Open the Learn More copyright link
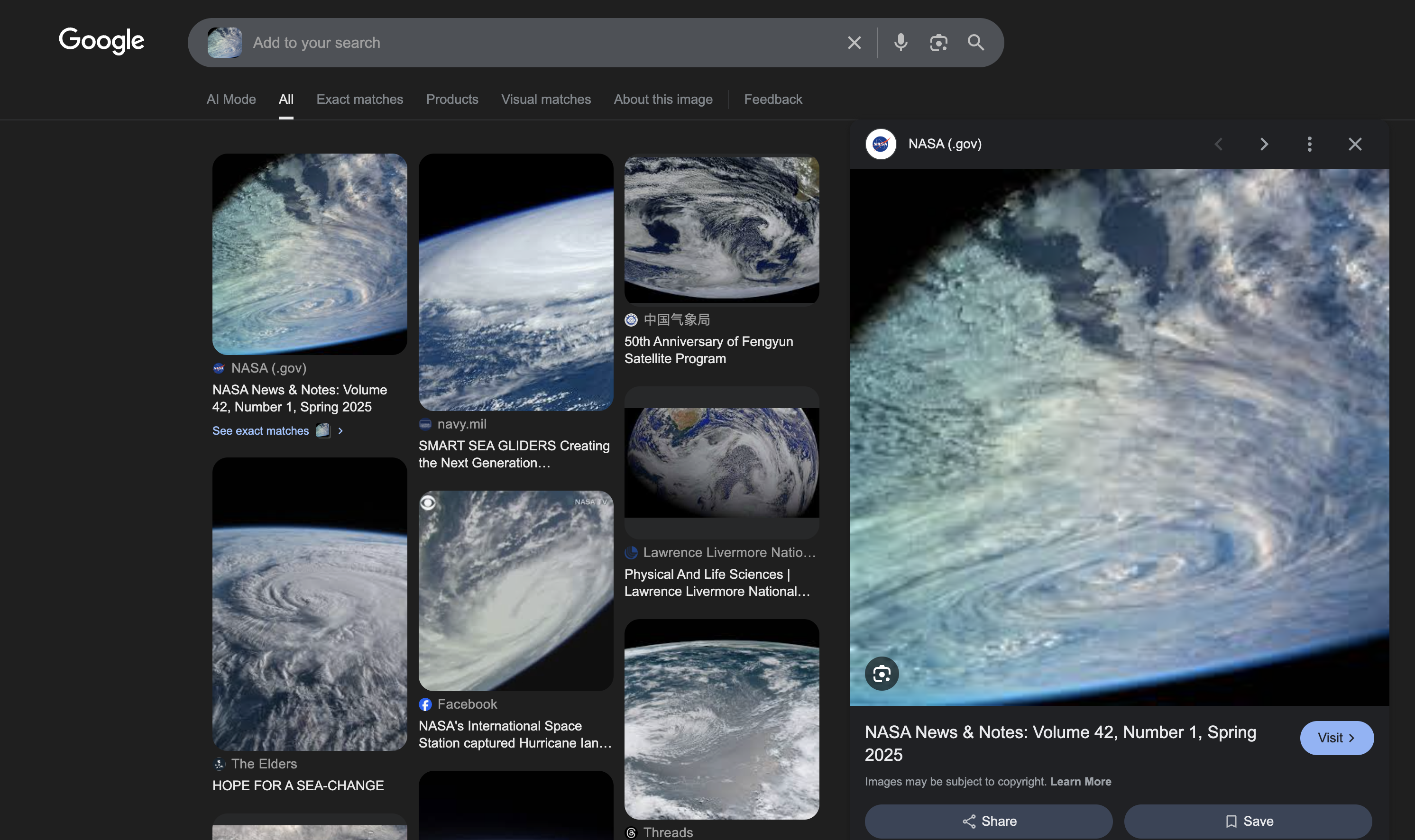Image resolution: width=1415 pixels, height=840 pixels. click(x=1080, y=781)
